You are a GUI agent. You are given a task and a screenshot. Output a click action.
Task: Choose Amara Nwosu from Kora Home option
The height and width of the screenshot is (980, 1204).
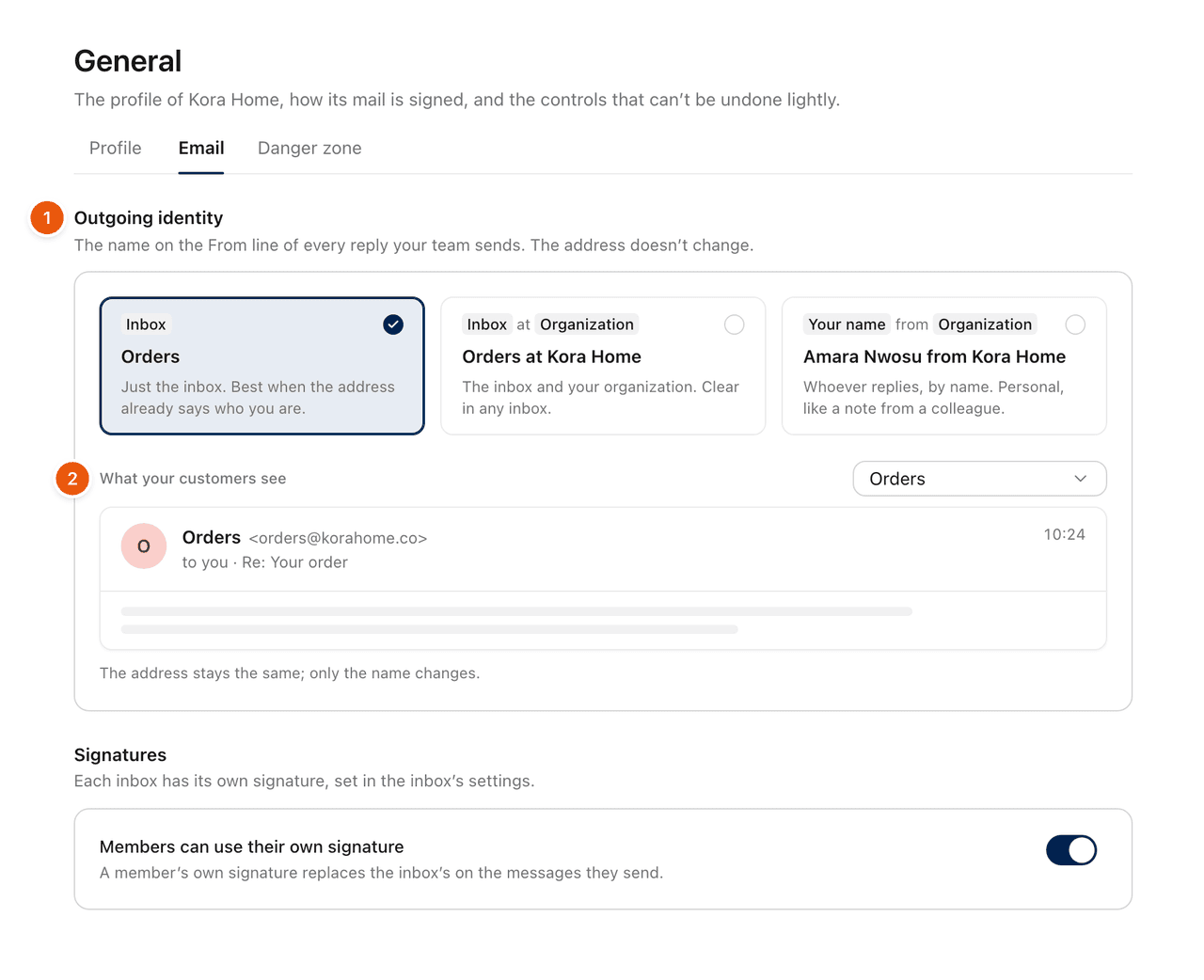click(943, 366)
